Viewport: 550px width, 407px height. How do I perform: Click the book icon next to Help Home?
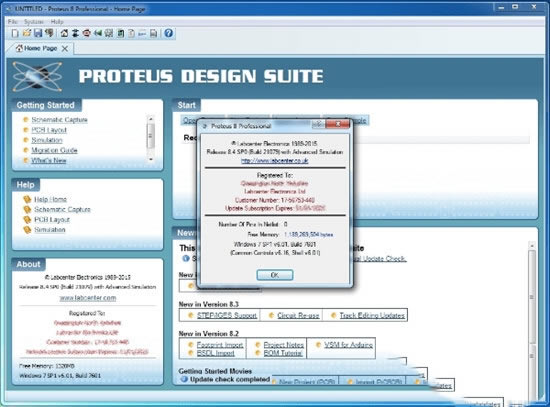(x=27, y=199)
